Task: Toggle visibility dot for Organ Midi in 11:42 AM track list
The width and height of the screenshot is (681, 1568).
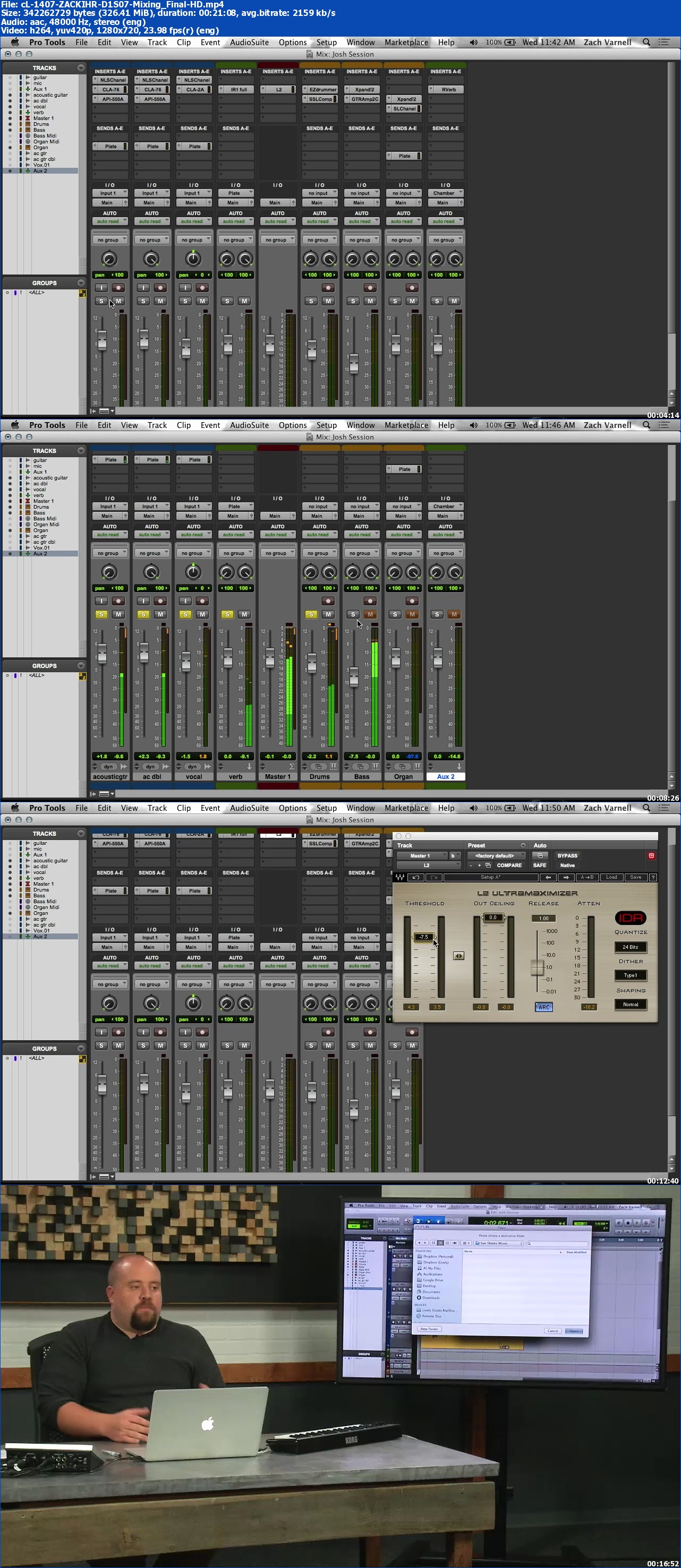Action: click(x=10, y=142)
